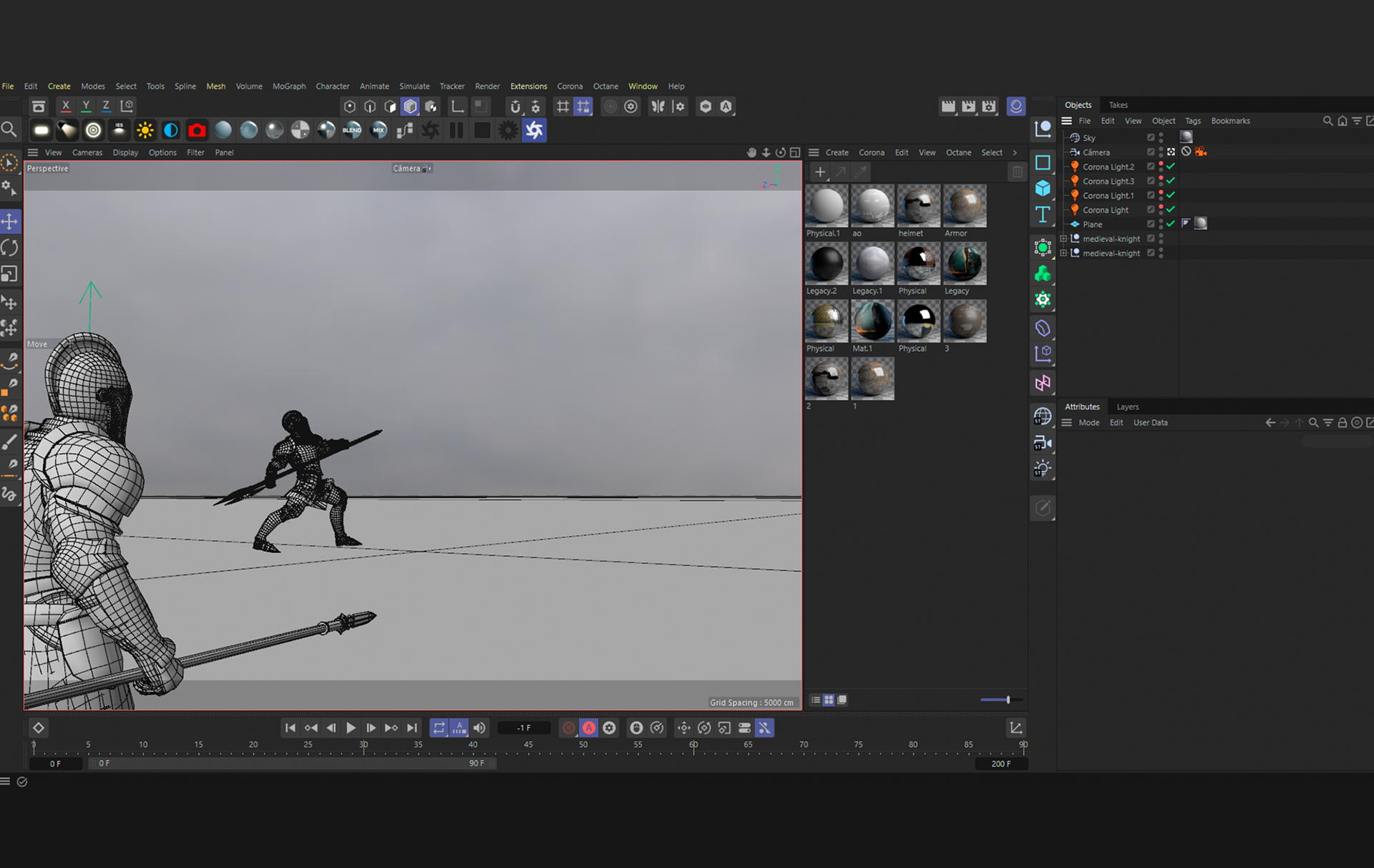Viewport: 1374px width, 868px height.
Task: Toggle Corona Light.2 enable checkmark
Action: [1171, 166]
